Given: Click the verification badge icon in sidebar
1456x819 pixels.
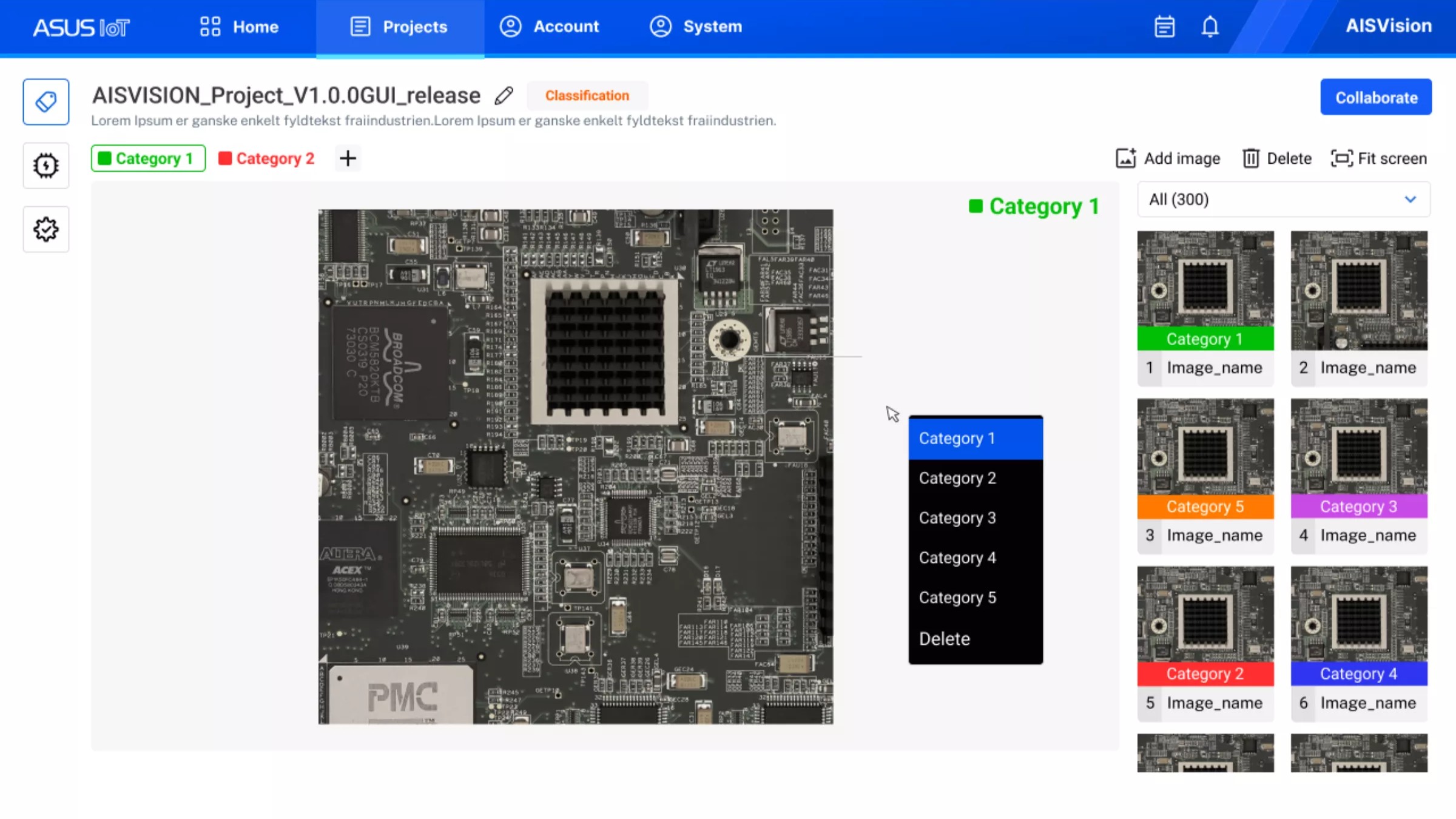Looking at the screenshot, I should [x=46, y=229].
